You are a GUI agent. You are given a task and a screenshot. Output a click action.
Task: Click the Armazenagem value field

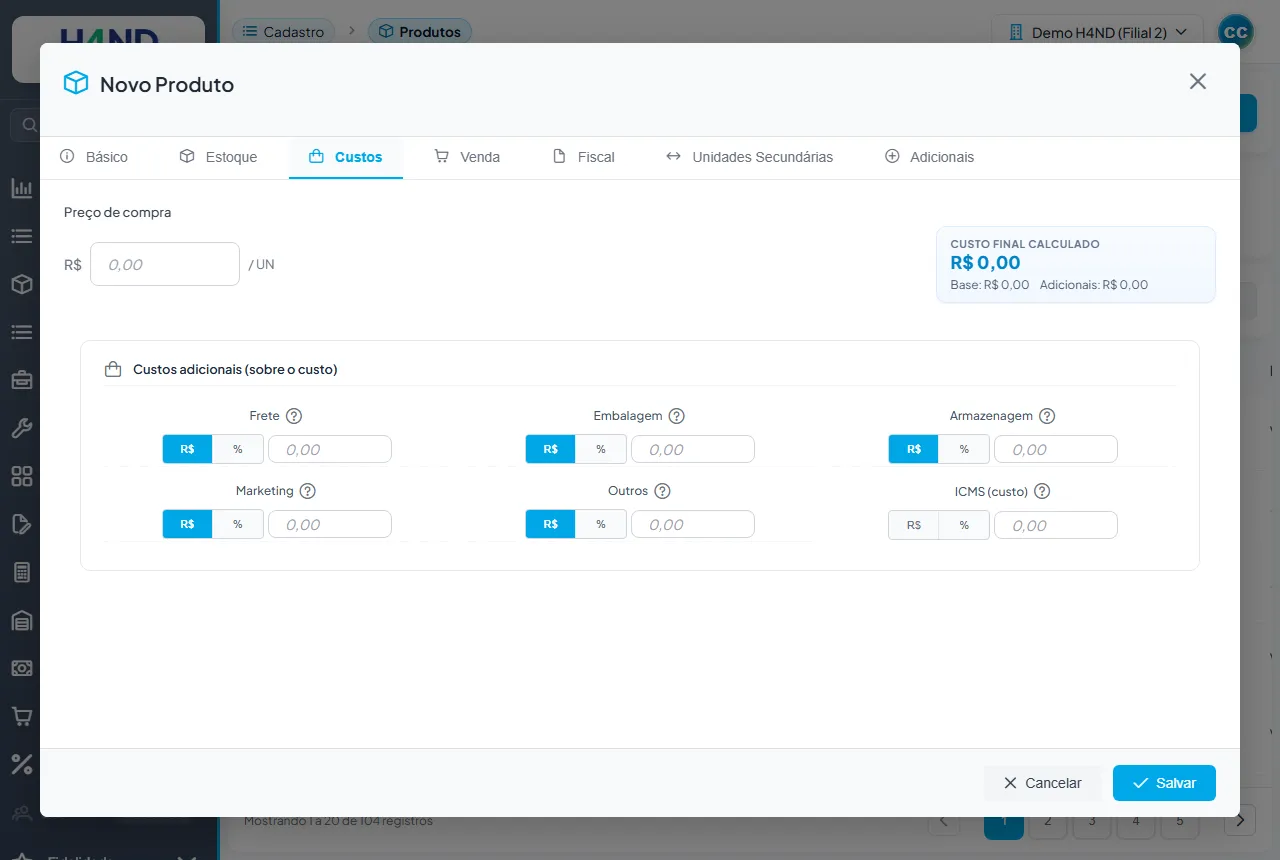tap(1056, 449)
